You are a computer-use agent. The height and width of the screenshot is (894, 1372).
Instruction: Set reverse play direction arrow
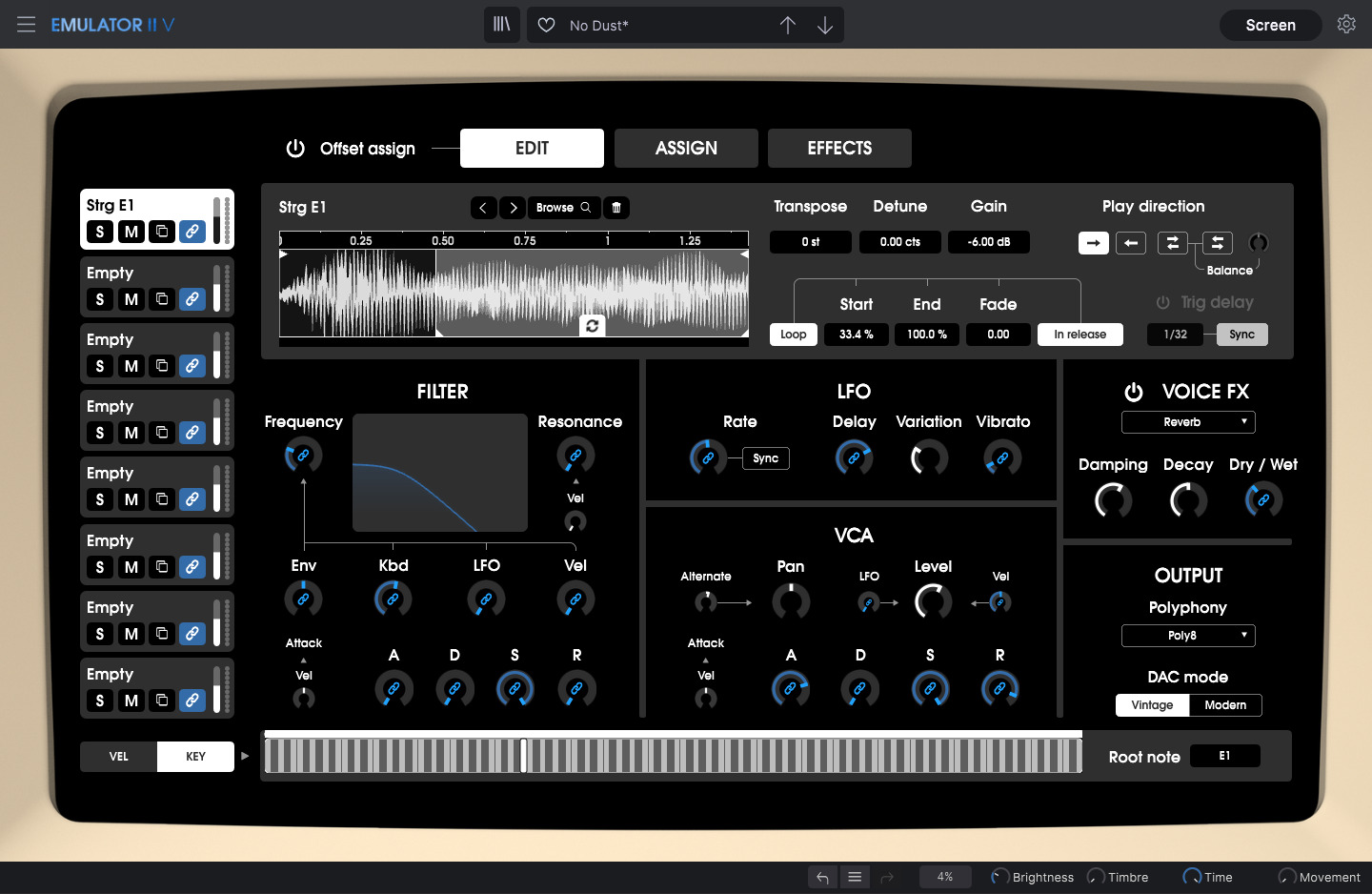[1131, 243]
